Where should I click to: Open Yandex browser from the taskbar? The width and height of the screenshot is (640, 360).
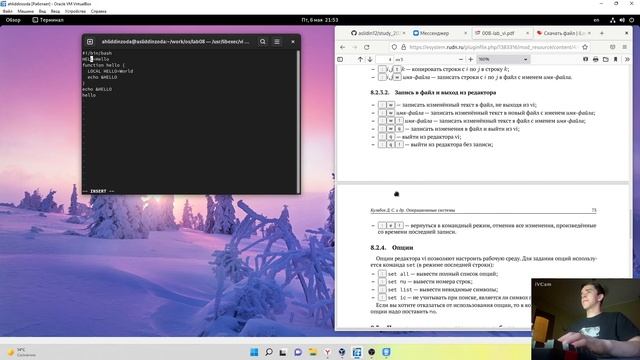327,352
